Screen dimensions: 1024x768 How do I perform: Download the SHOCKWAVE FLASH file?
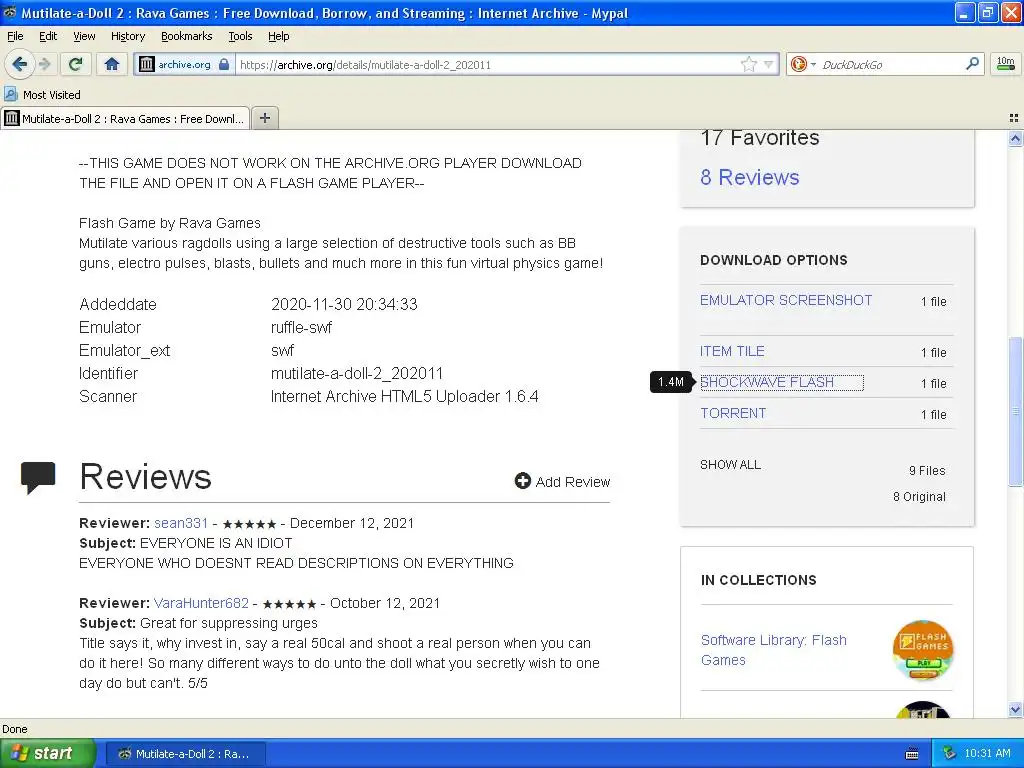pyautogui.click(x=767, y=382)
